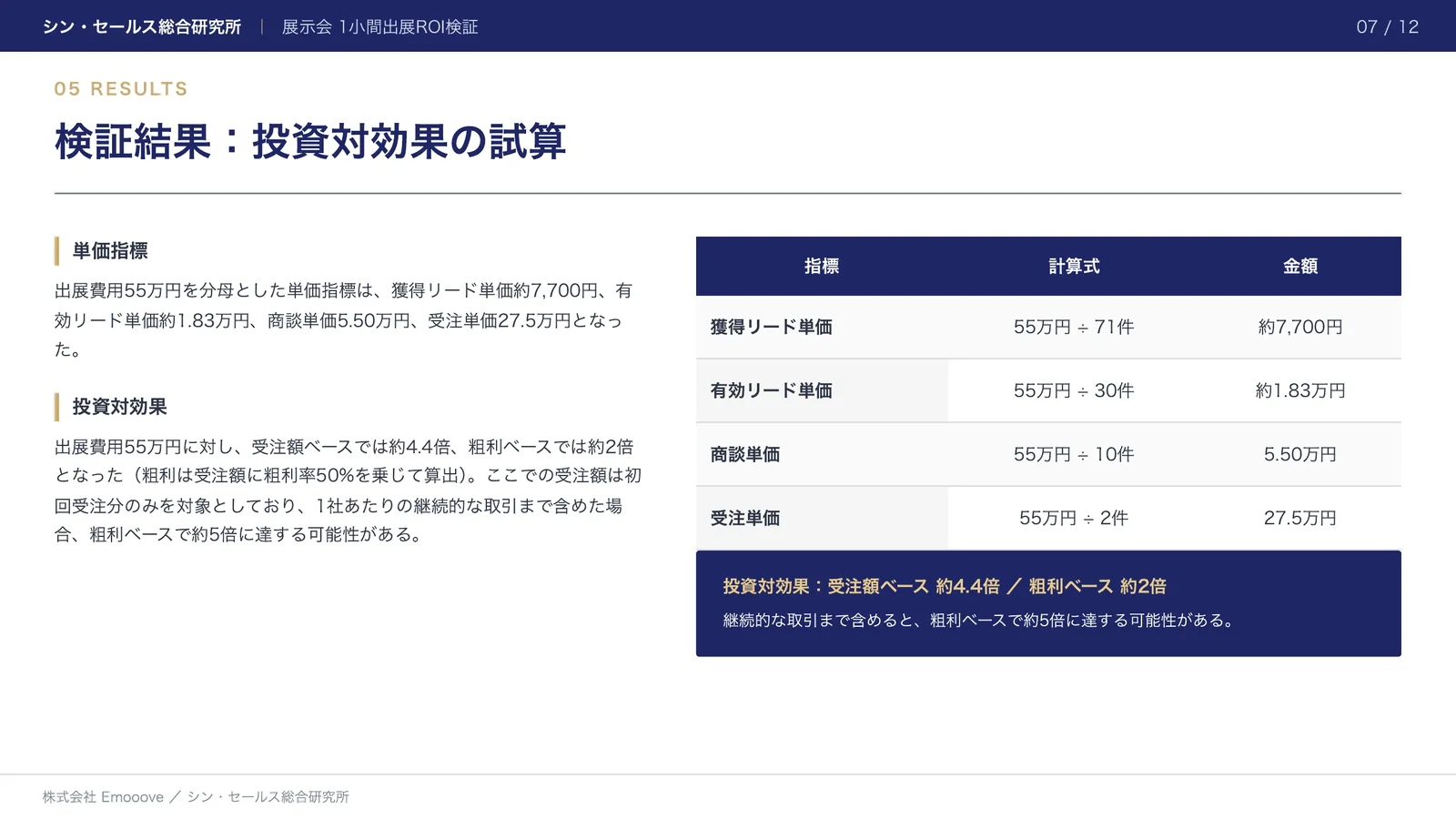1456x819 pixels.
Task: Click the amount cell 5.50万円
Action: [1299, 454]
